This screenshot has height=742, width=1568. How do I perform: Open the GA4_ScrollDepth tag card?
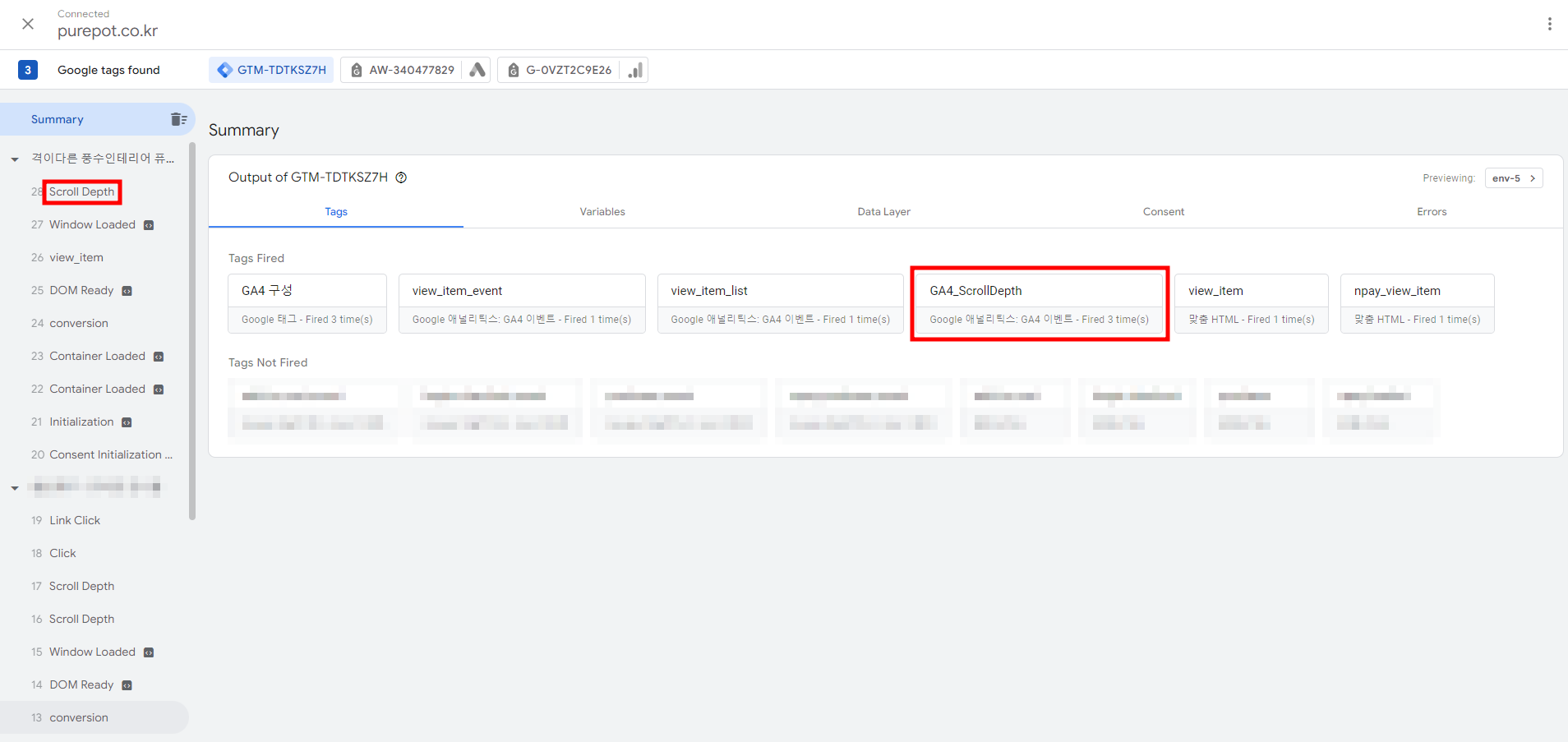coord(1040,304)
